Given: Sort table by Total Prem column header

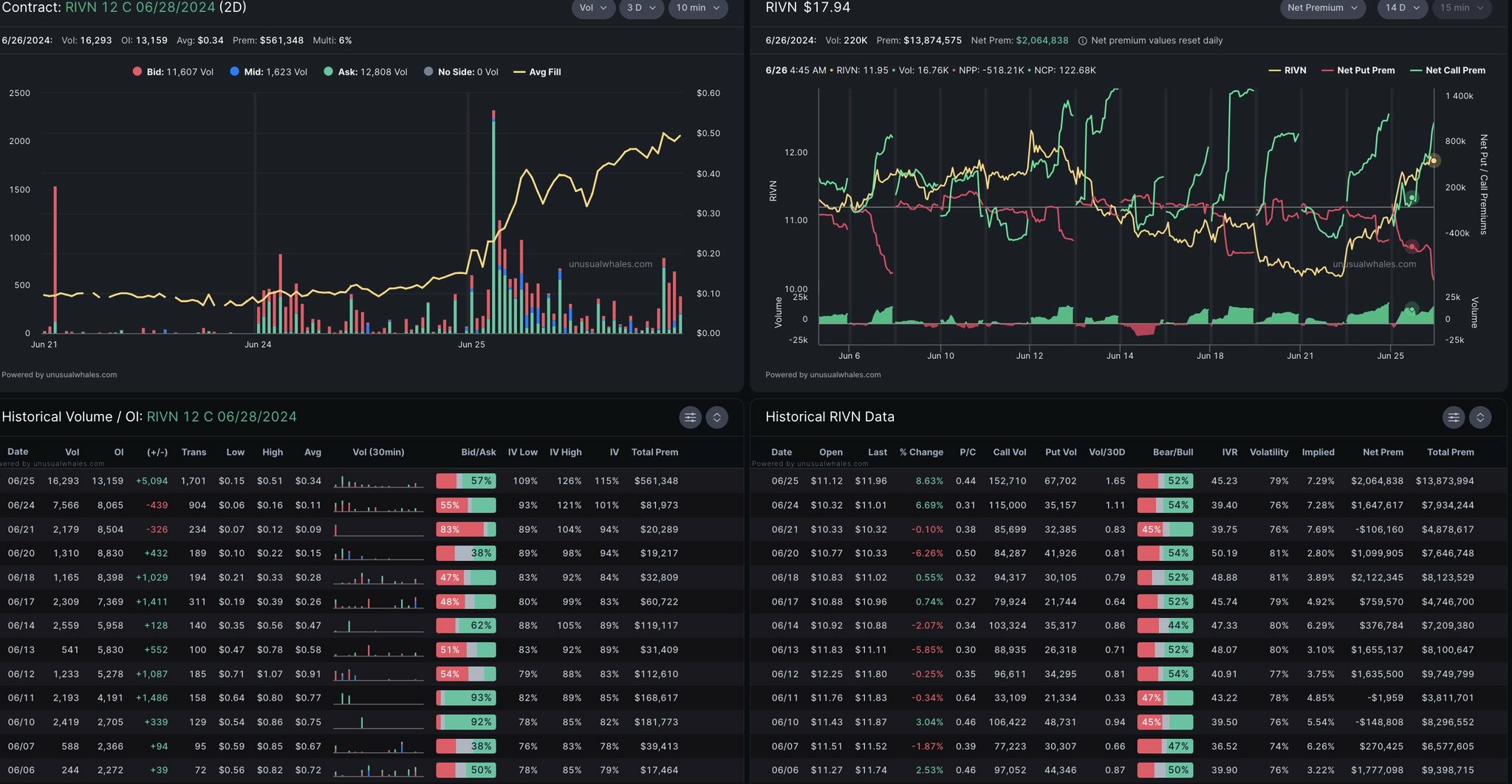Looking at the screenshot, I should [x=654, y=452].
